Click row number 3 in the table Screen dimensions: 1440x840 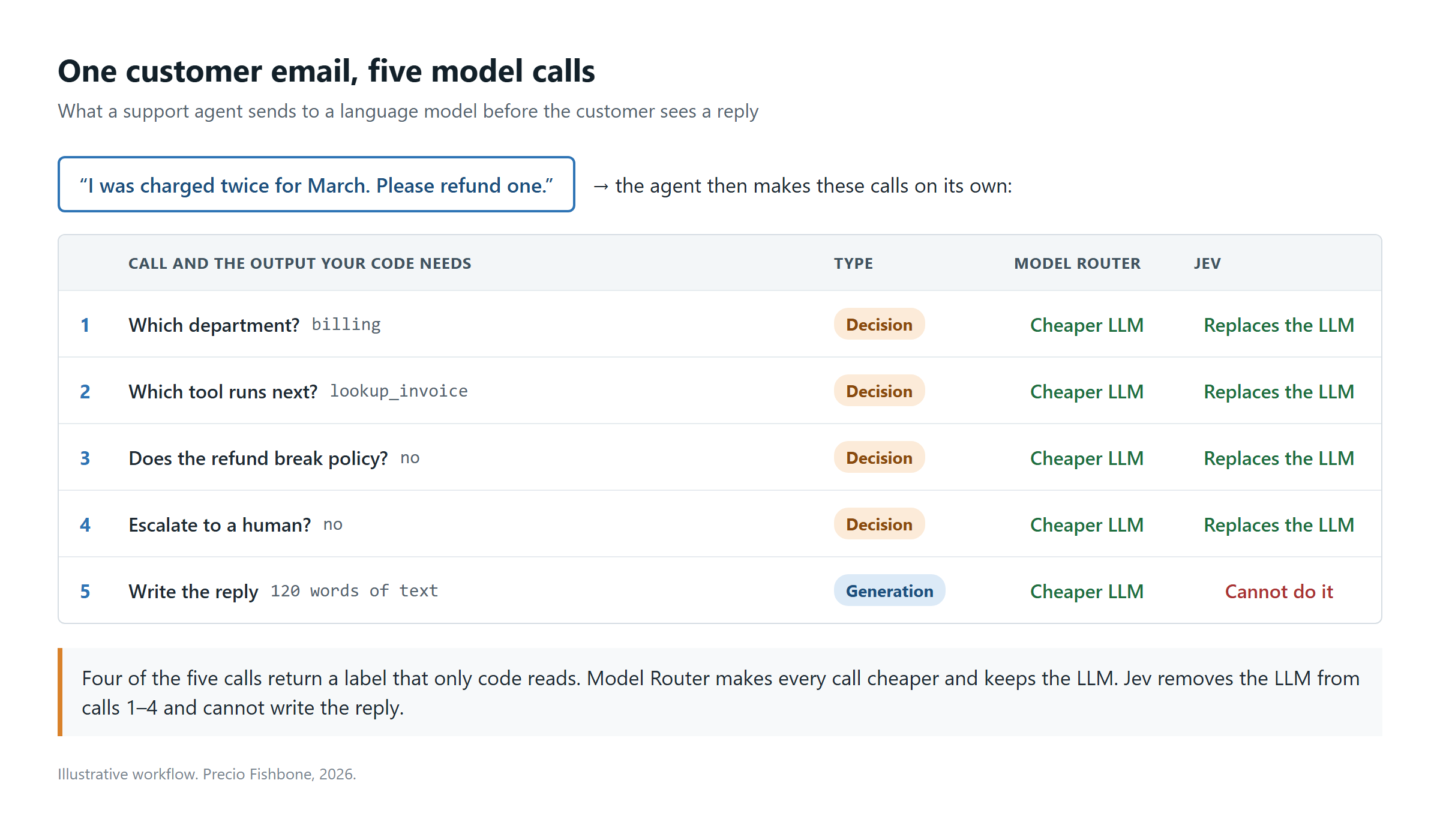[85, 458]
